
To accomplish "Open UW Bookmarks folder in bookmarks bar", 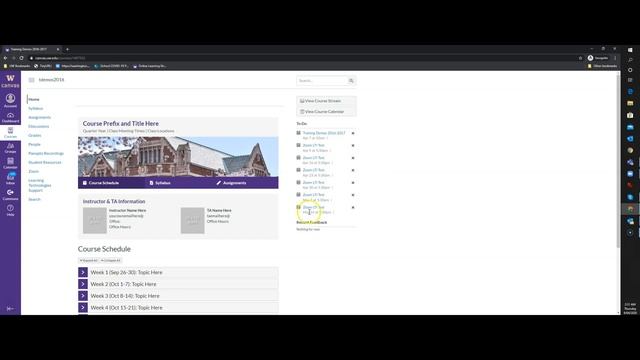I will 17,66.
